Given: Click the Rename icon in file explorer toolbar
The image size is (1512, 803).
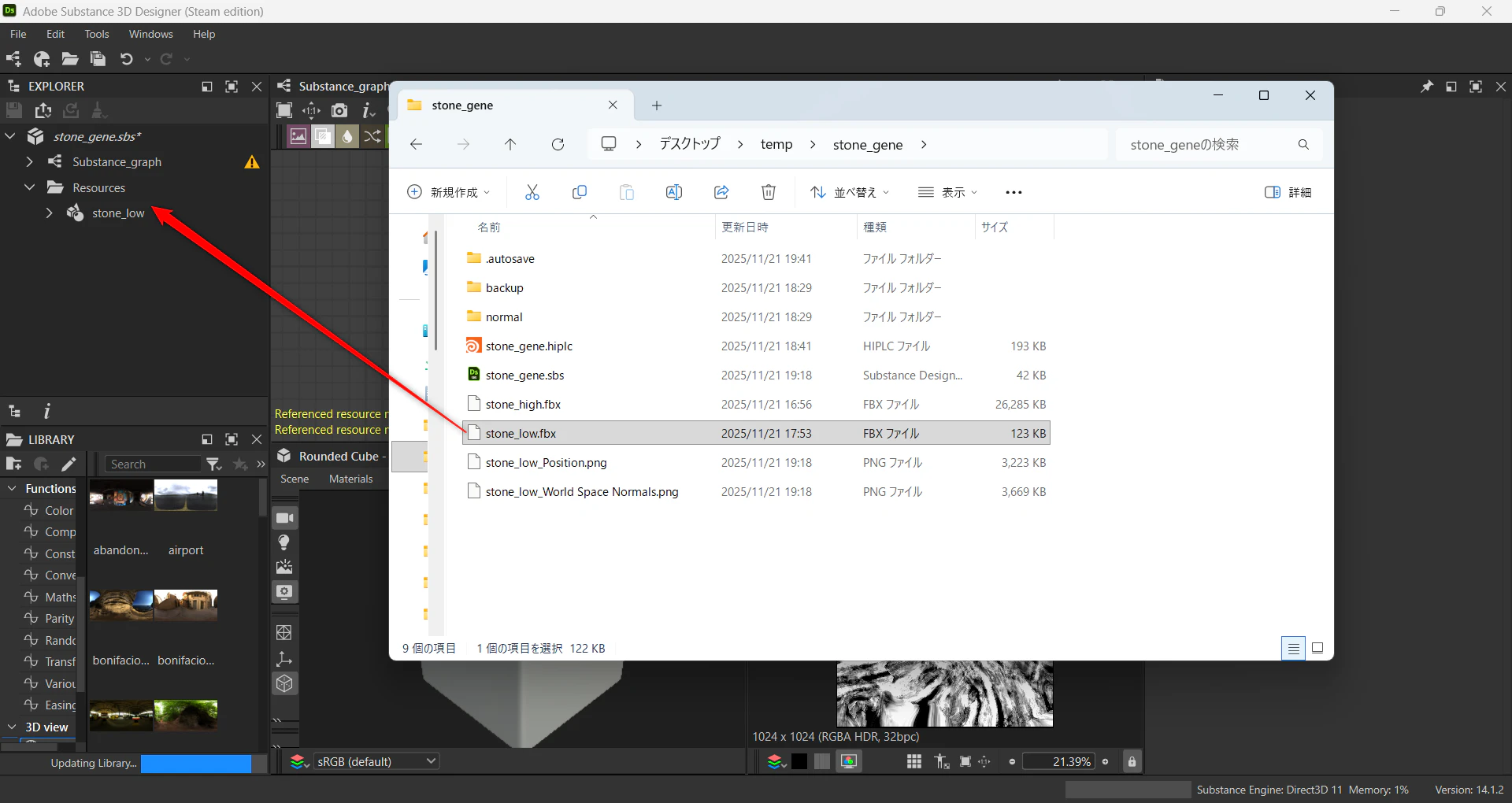Looking at the screenshot, I should click(674, 192).
